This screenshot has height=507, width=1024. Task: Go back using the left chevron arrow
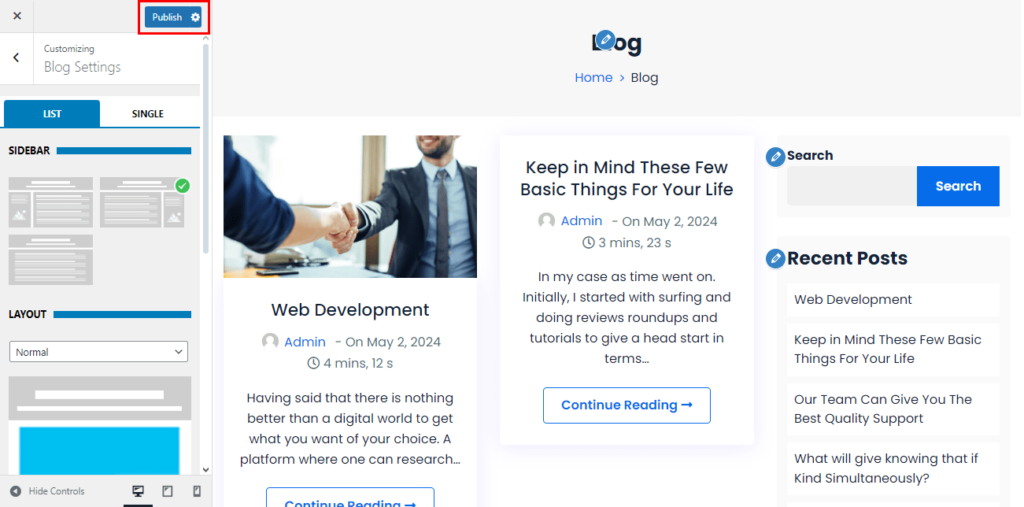pyautogui.click(x=16, y=57)
